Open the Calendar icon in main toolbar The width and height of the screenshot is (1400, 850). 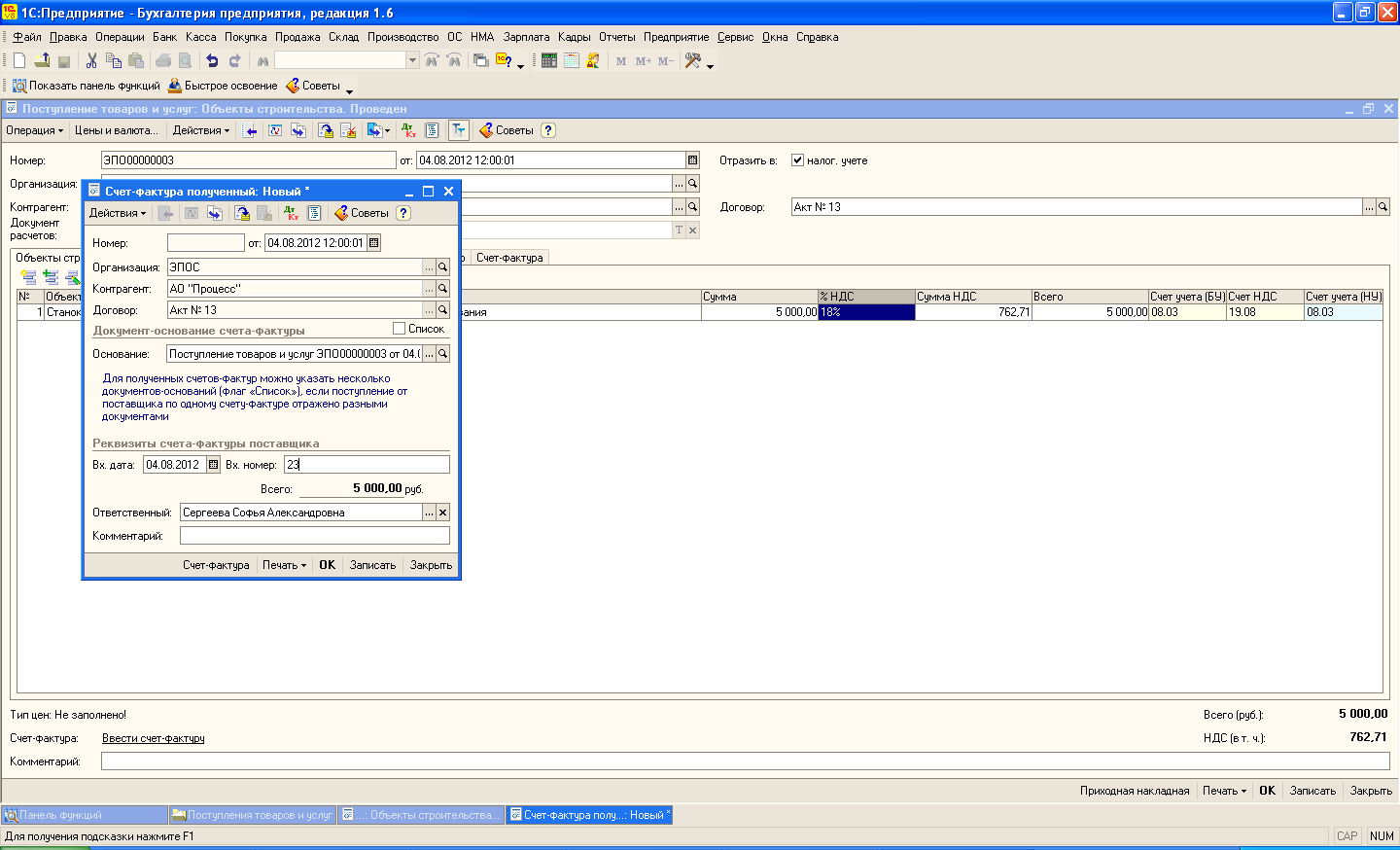(x=572, y=60)
